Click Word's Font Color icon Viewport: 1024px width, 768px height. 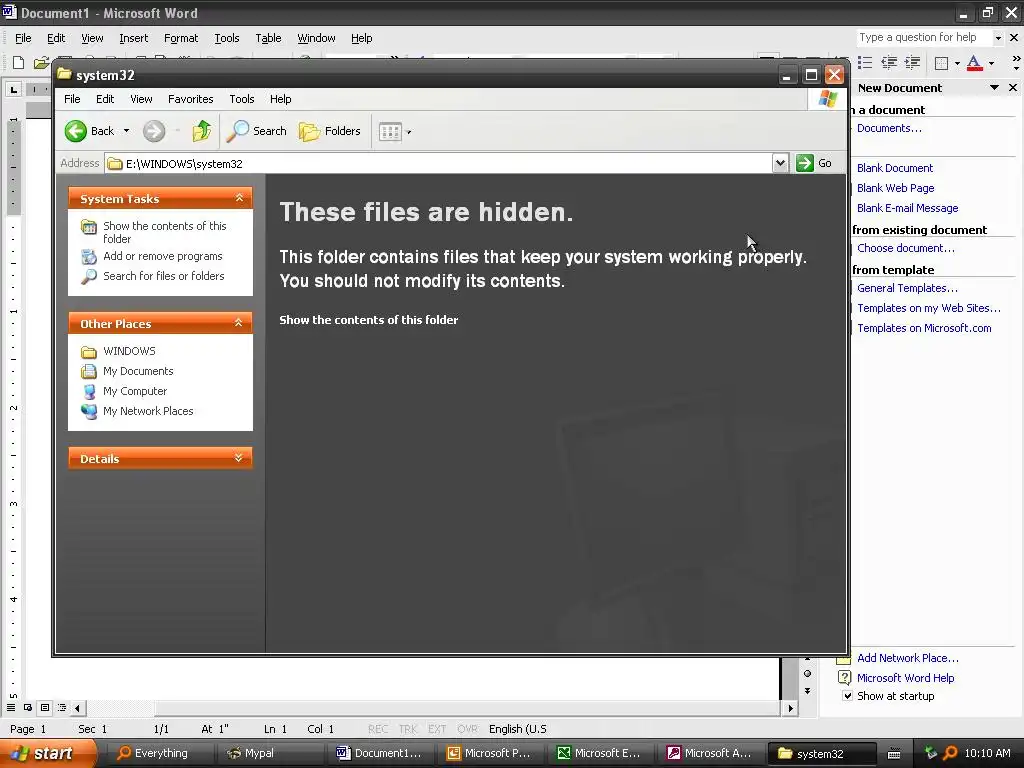(974, 63)
